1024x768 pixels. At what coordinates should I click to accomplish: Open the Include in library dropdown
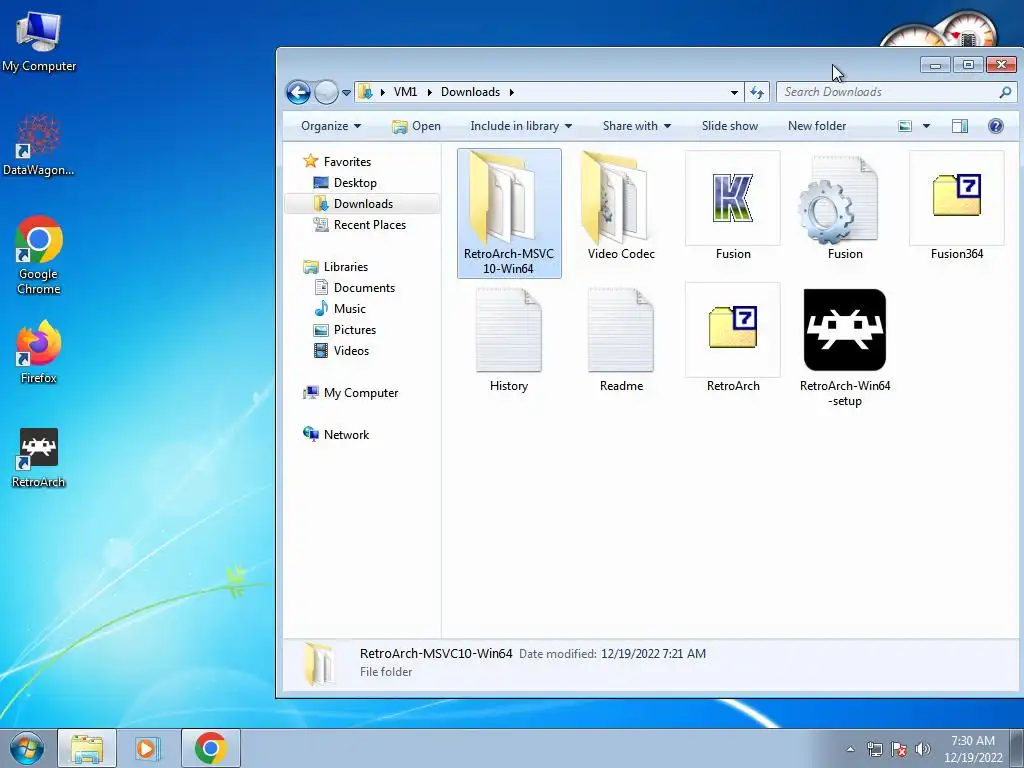click(520, 126)
